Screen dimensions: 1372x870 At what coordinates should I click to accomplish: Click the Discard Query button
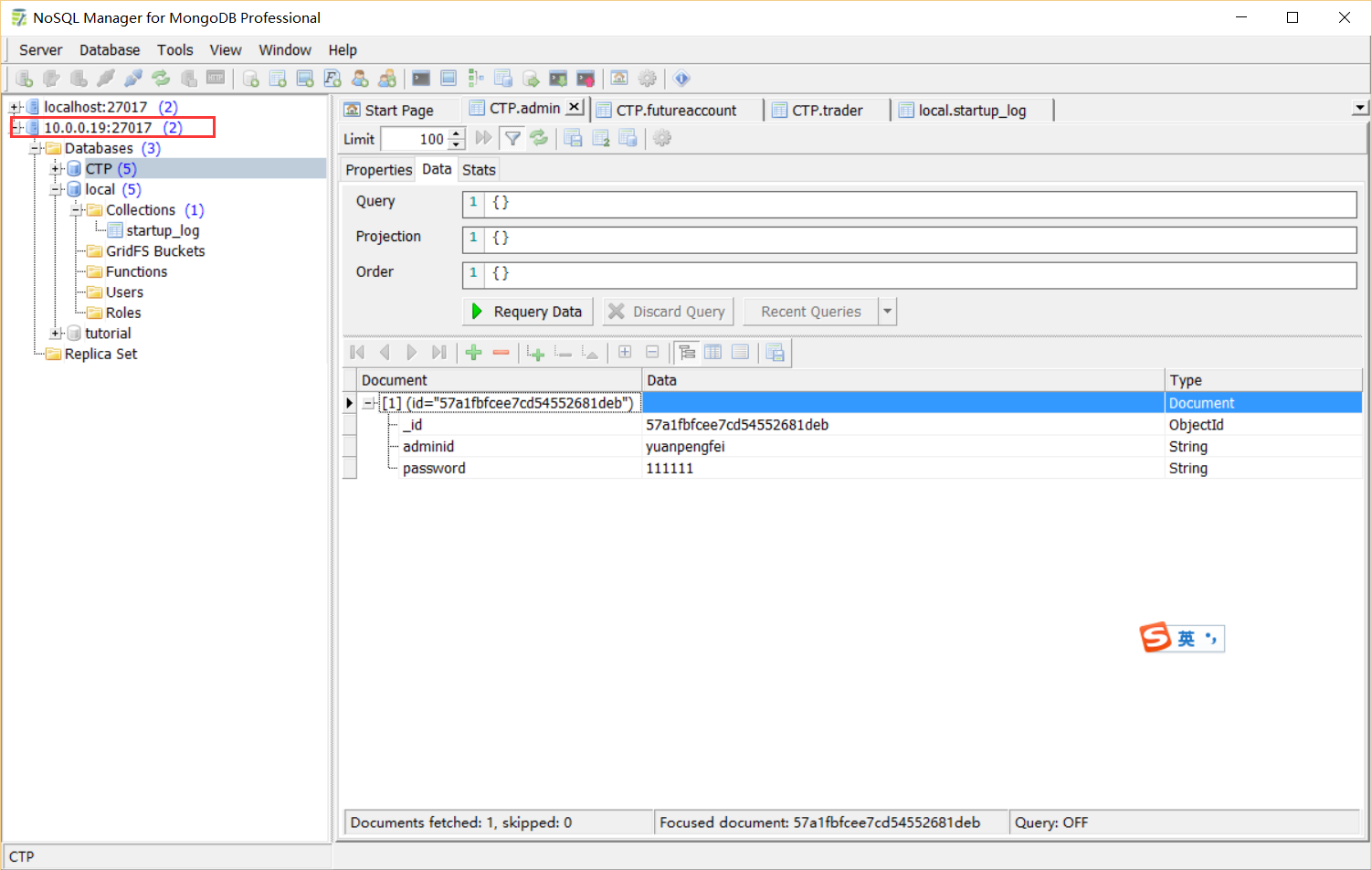coord(668,312)
